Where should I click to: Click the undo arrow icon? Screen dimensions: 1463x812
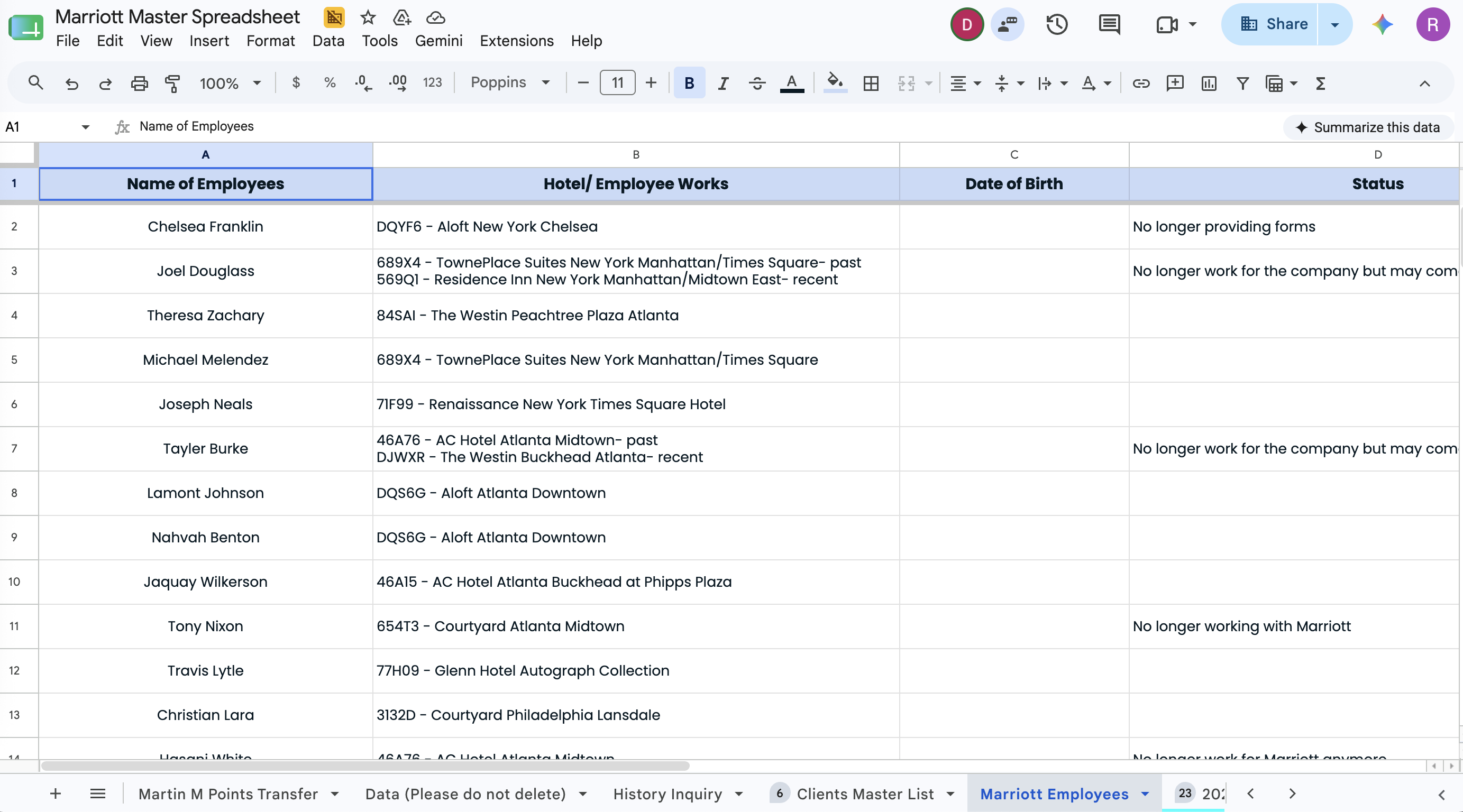[x=71, y=84]
